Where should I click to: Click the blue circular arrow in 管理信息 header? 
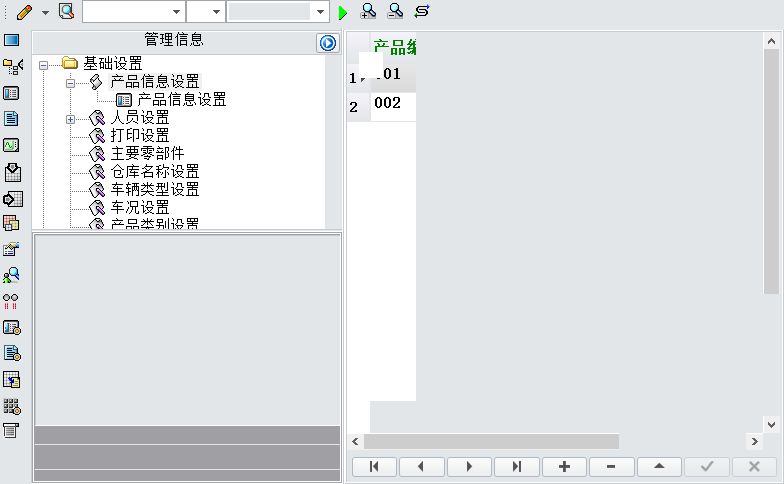click(328, 43)
